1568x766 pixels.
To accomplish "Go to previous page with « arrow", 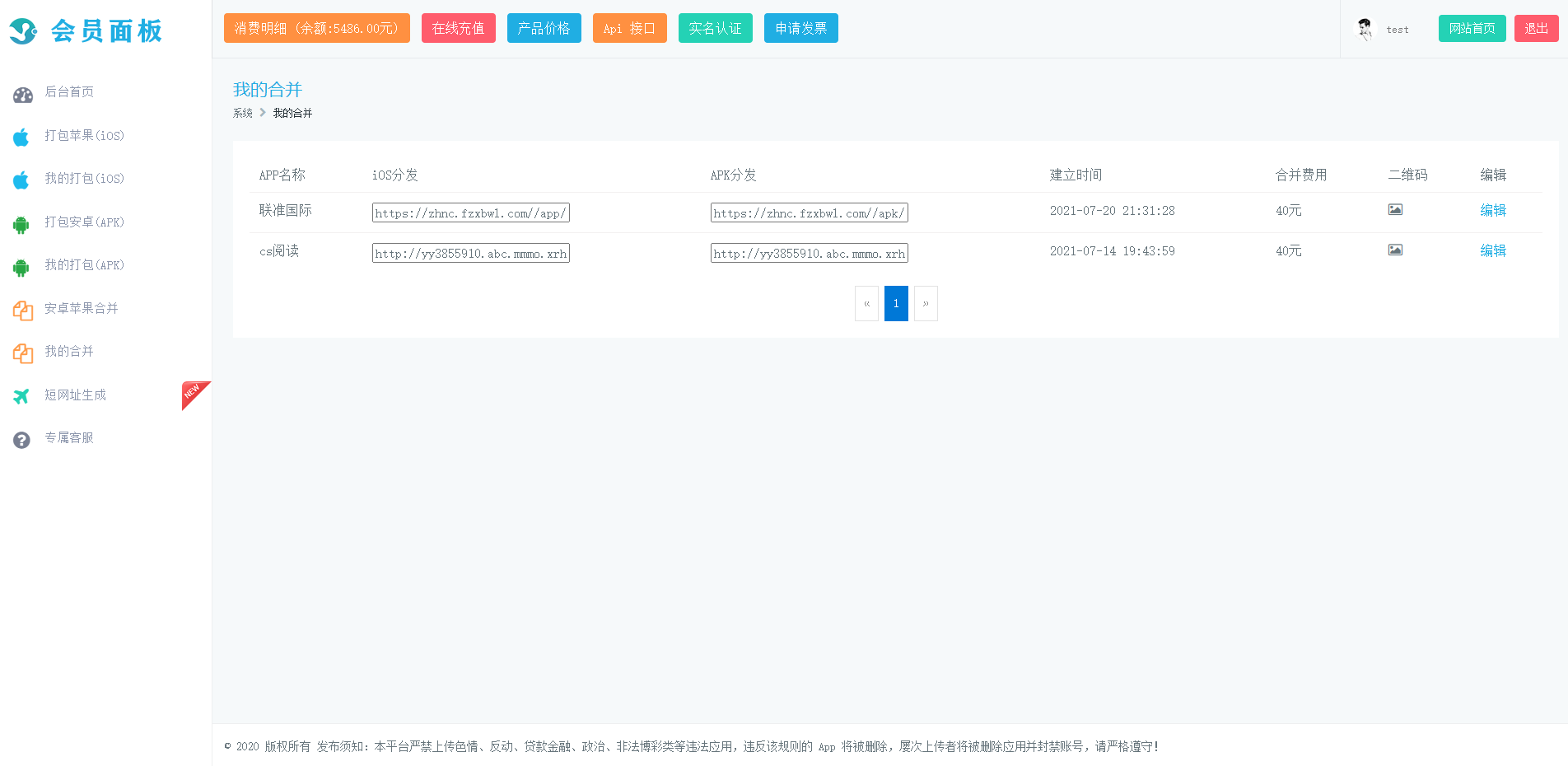I will (x=866, y=304).
